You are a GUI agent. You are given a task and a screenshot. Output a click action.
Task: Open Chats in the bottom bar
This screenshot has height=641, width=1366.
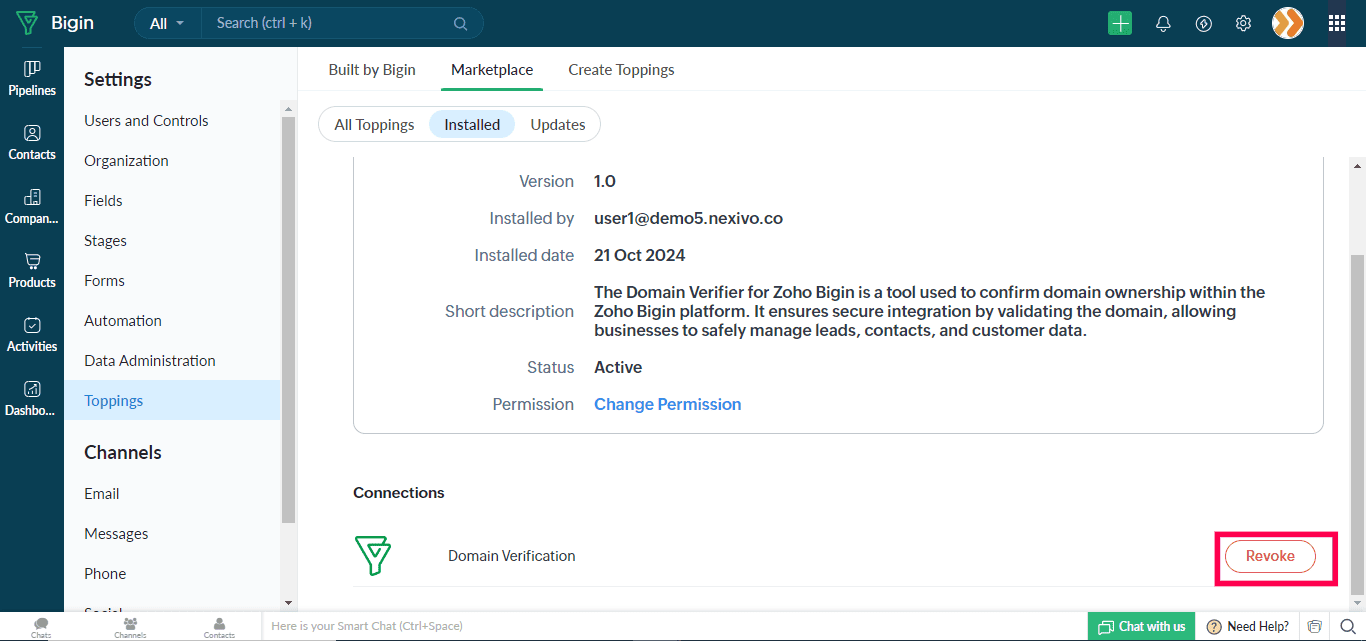click(x=41, y=627)
